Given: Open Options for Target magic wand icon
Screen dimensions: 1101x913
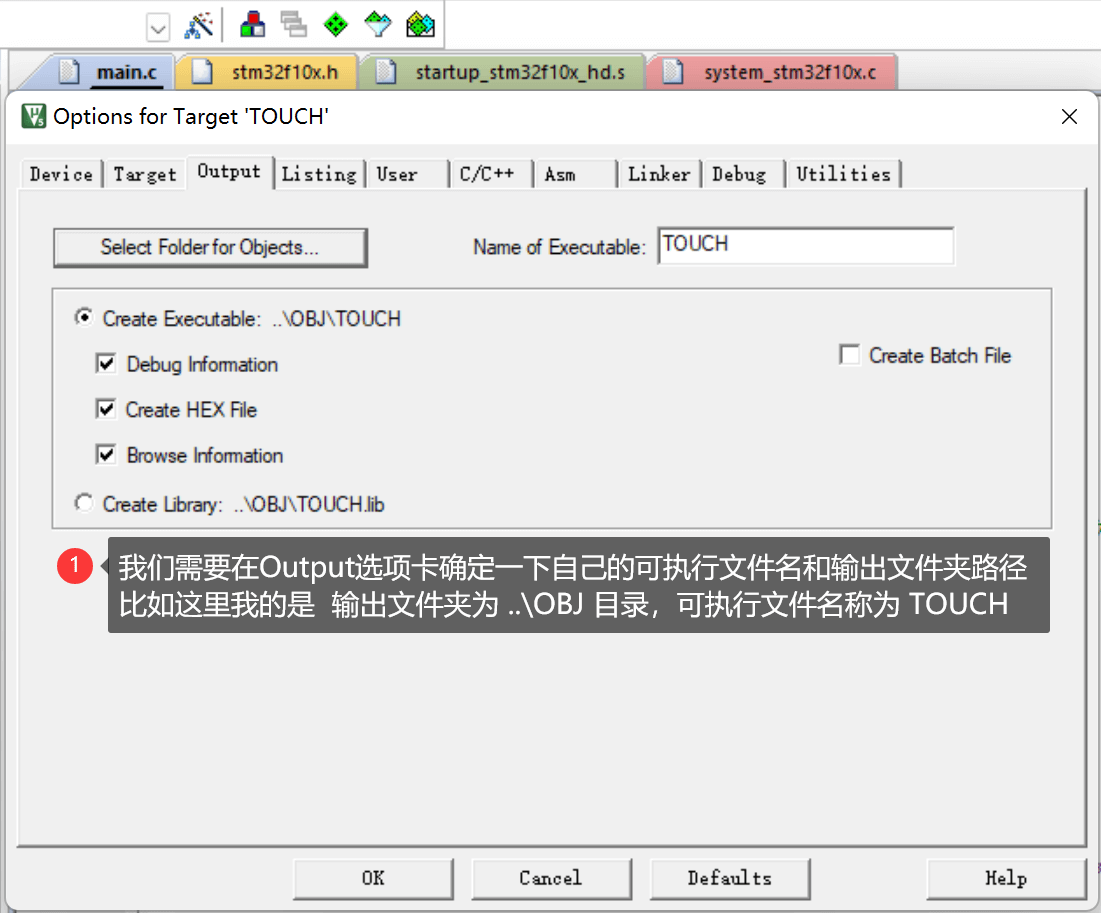Looking at the screenshot, I should [200, 25].
